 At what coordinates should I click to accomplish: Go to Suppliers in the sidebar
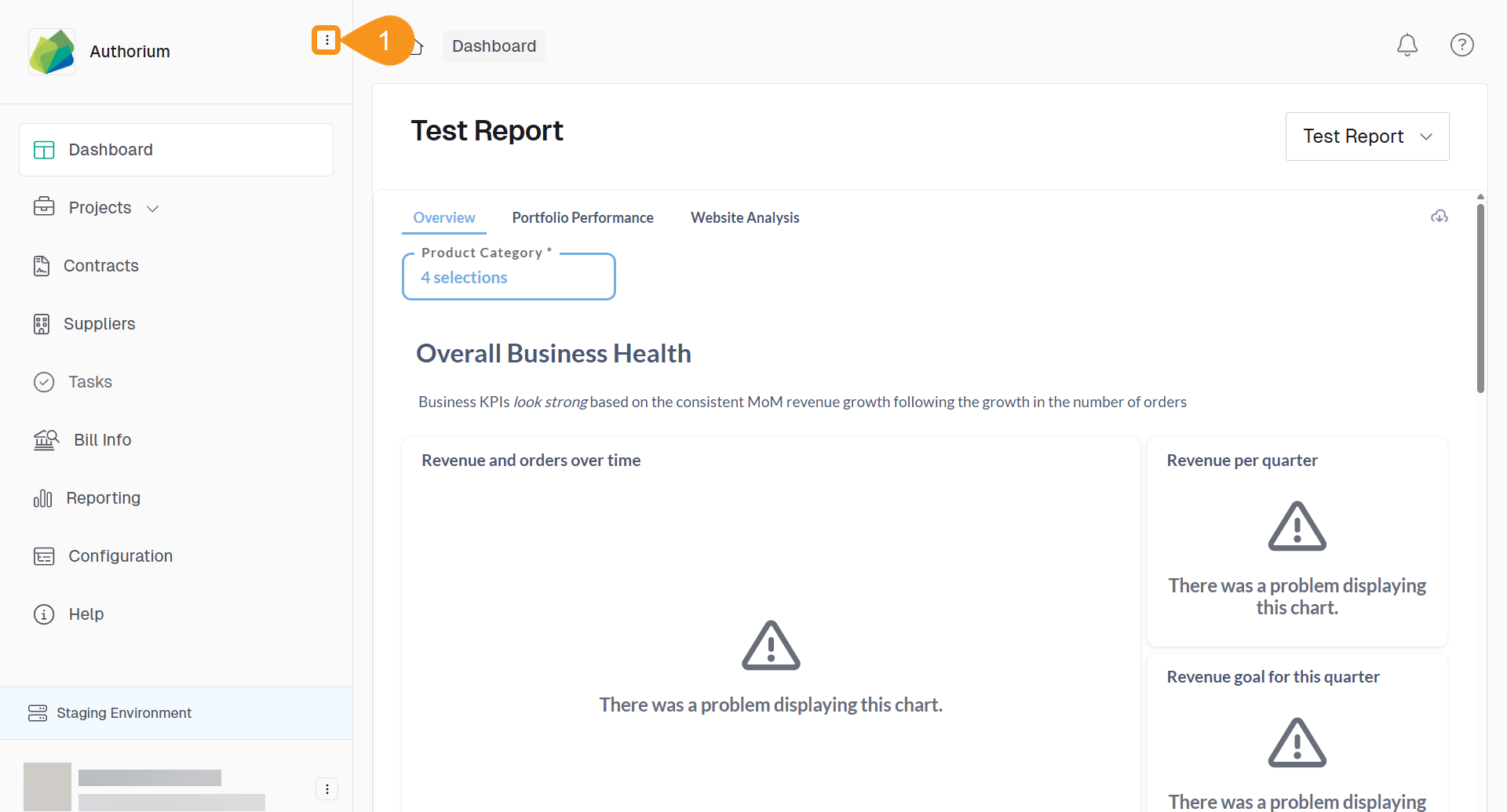pyautogui.click(x=99, y=324)
